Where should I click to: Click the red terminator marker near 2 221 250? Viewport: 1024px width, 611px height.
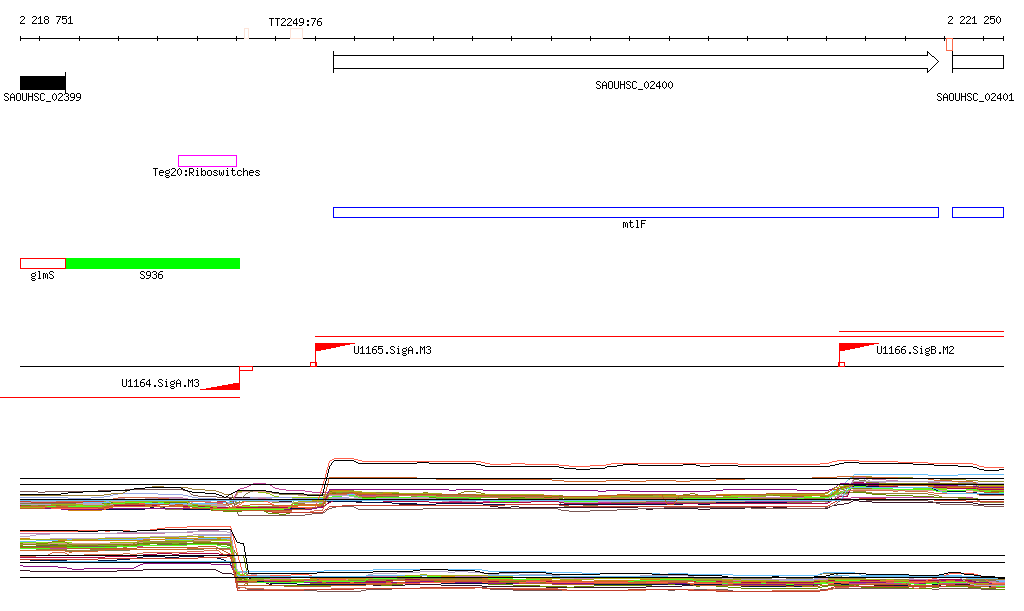(x=949, y=44)
